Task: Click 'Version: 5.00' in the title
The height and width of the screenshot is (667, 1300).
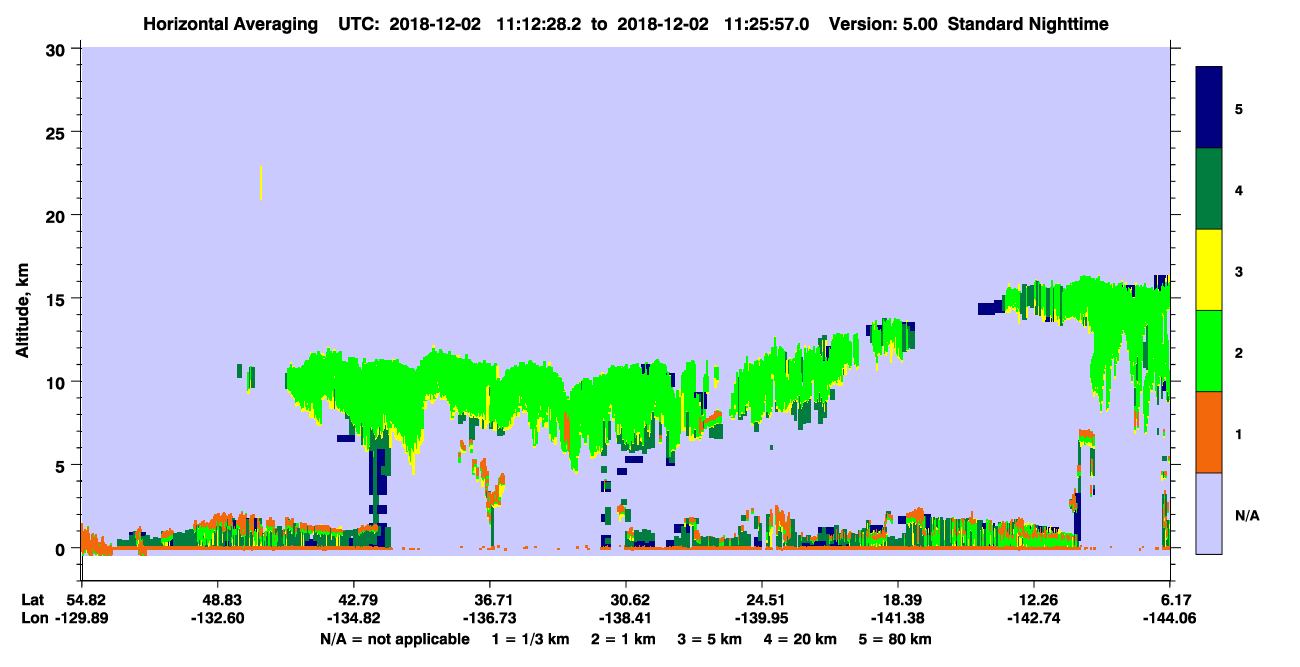Action: pyautogui.click(x=883, y=23)
